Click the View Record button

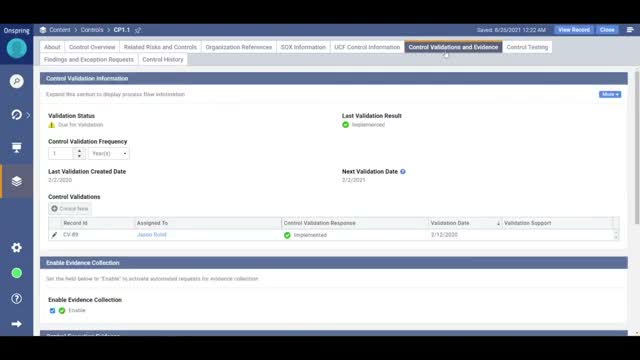573,30
